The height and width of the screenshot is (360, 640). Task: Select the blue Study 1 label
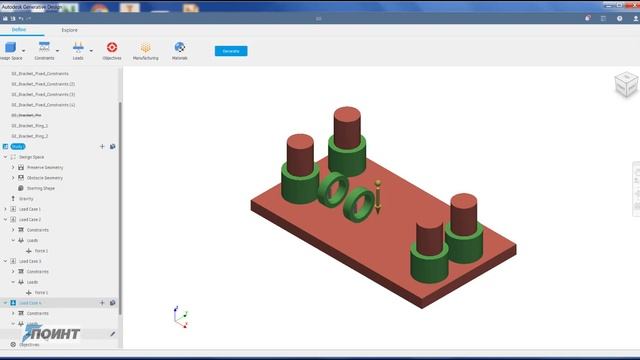(x=18, y=147)
